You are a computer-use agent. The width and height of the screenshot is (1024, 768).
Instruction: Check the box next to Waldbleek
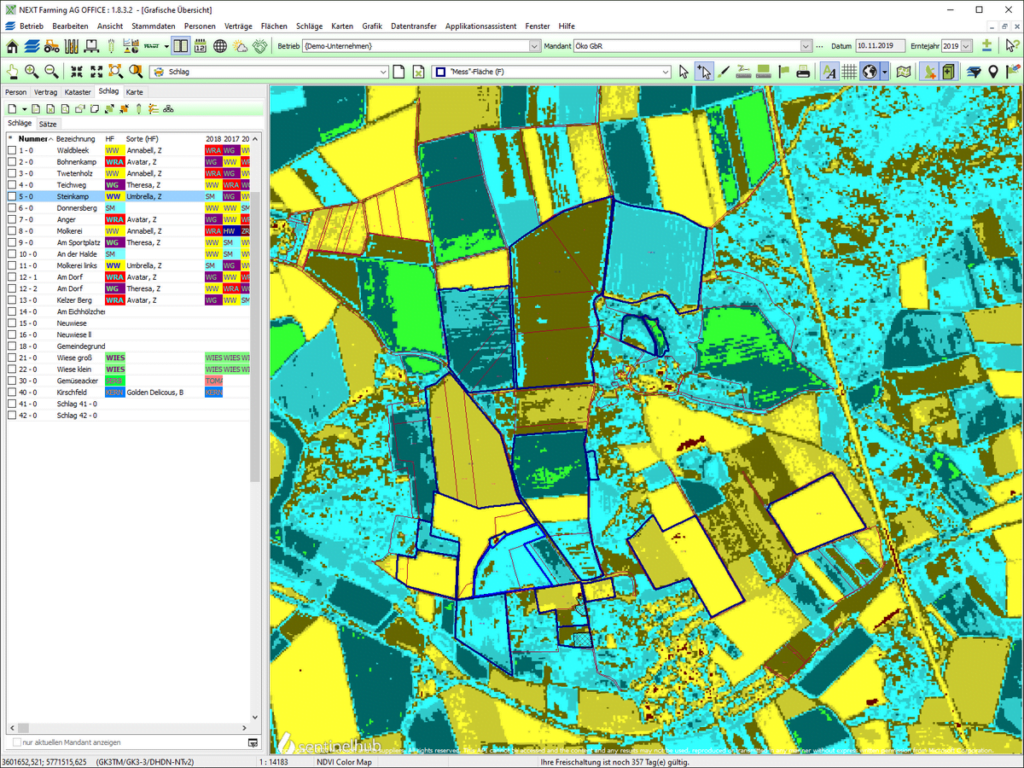coord(10,150)
